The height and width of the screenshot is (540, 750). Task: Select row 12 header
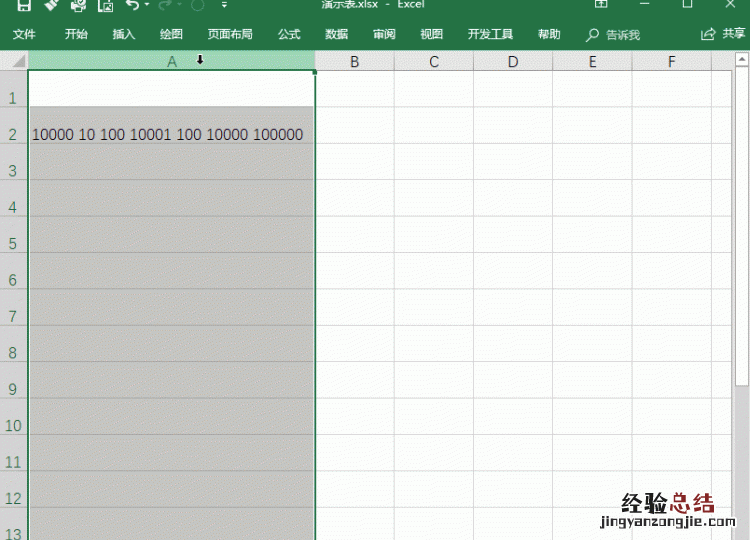(x=13, y=489)
